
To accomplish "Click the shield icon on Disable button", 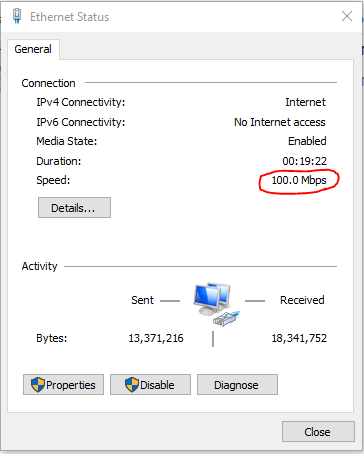I will pyautogui.click(x=132, y=385).
